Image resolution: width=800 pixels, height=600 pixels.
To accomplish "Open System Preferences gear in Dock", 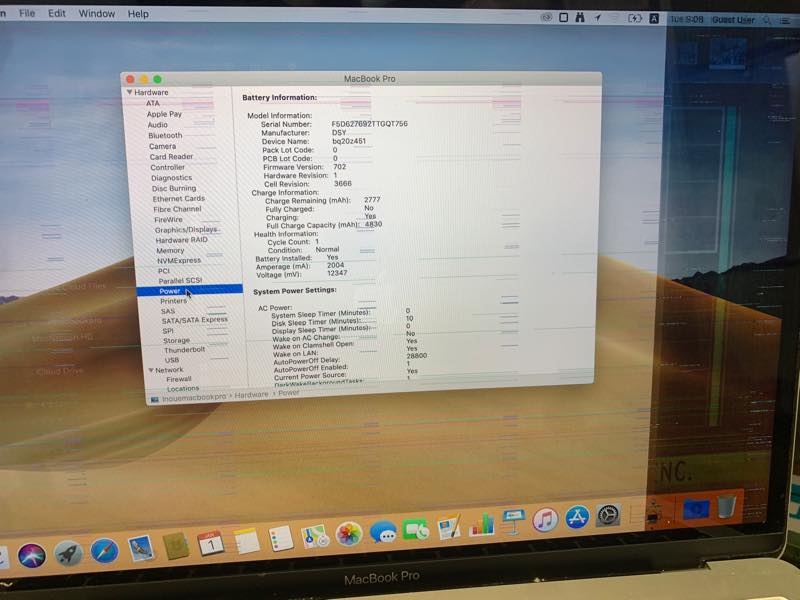I will 608,515.
